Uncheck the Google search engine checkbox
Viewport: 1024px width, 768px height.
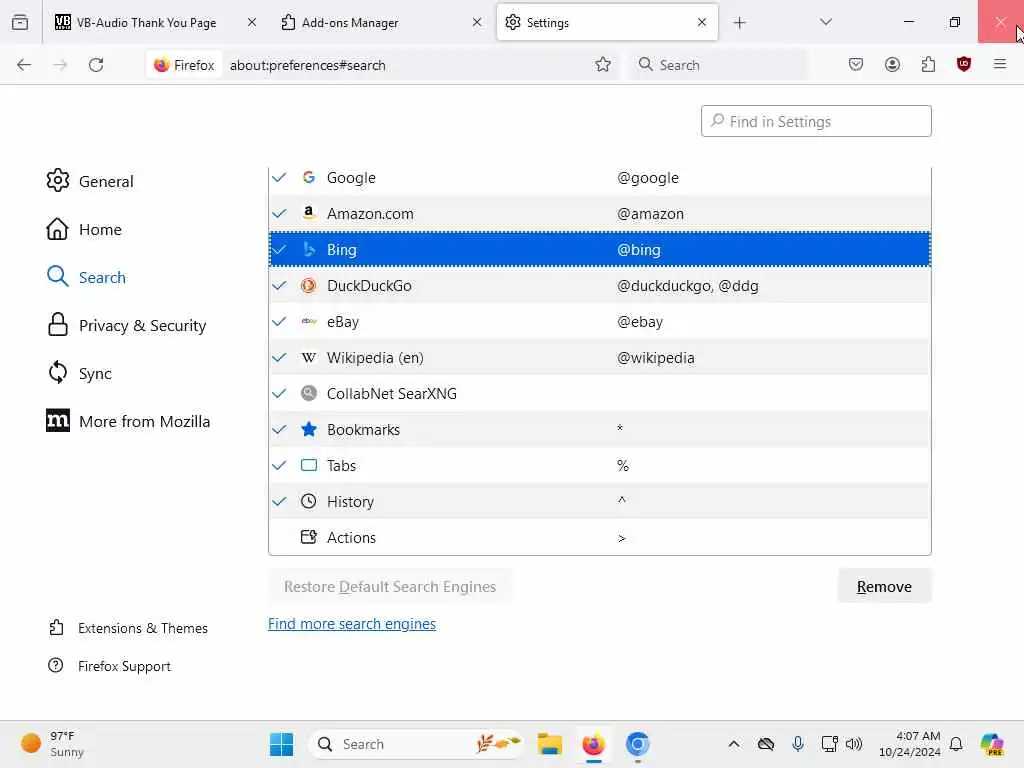click(280, 178)
